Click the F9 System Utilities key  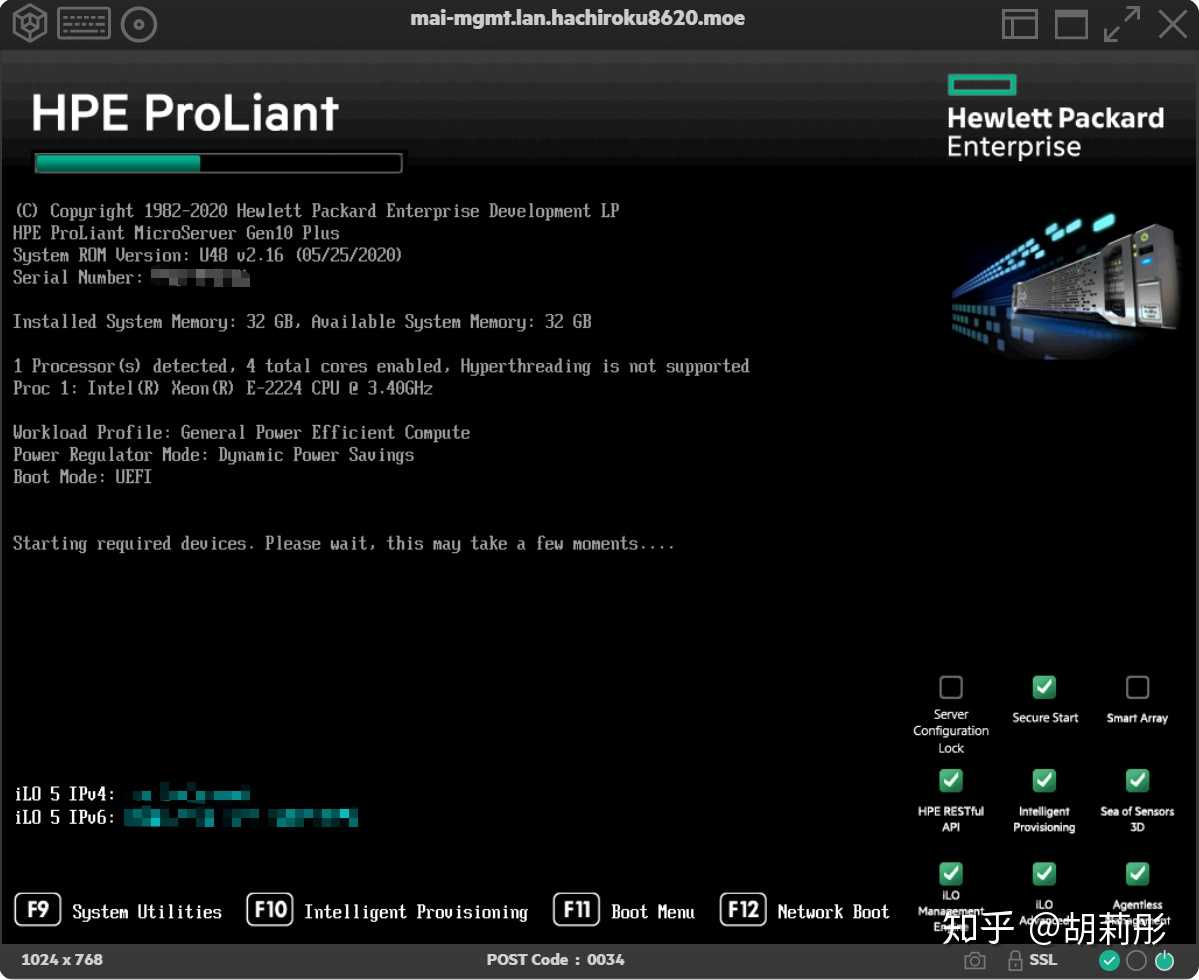click(x=37, y=910)
